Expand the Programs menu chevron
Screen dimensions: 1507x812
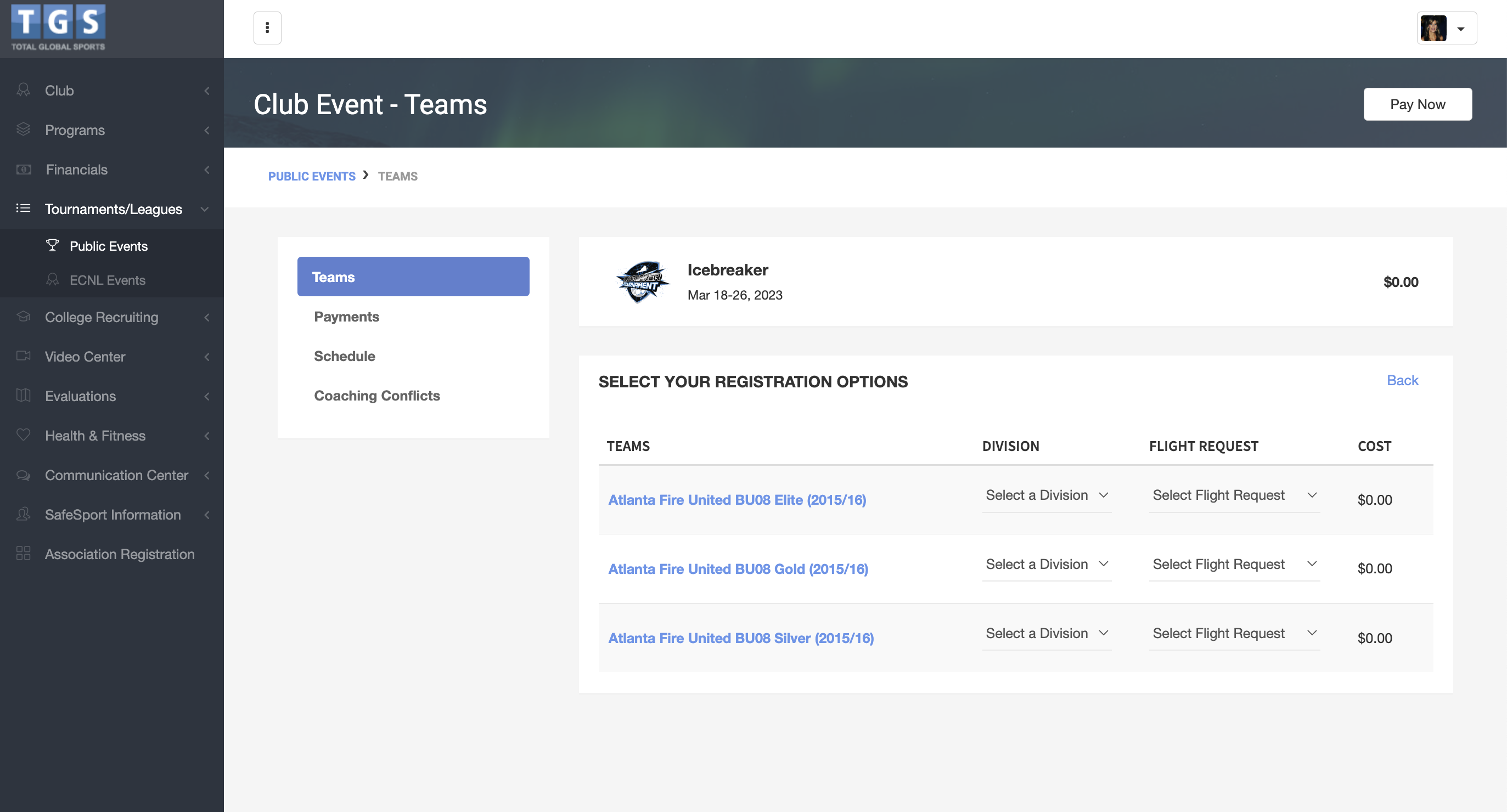point(206,130)
